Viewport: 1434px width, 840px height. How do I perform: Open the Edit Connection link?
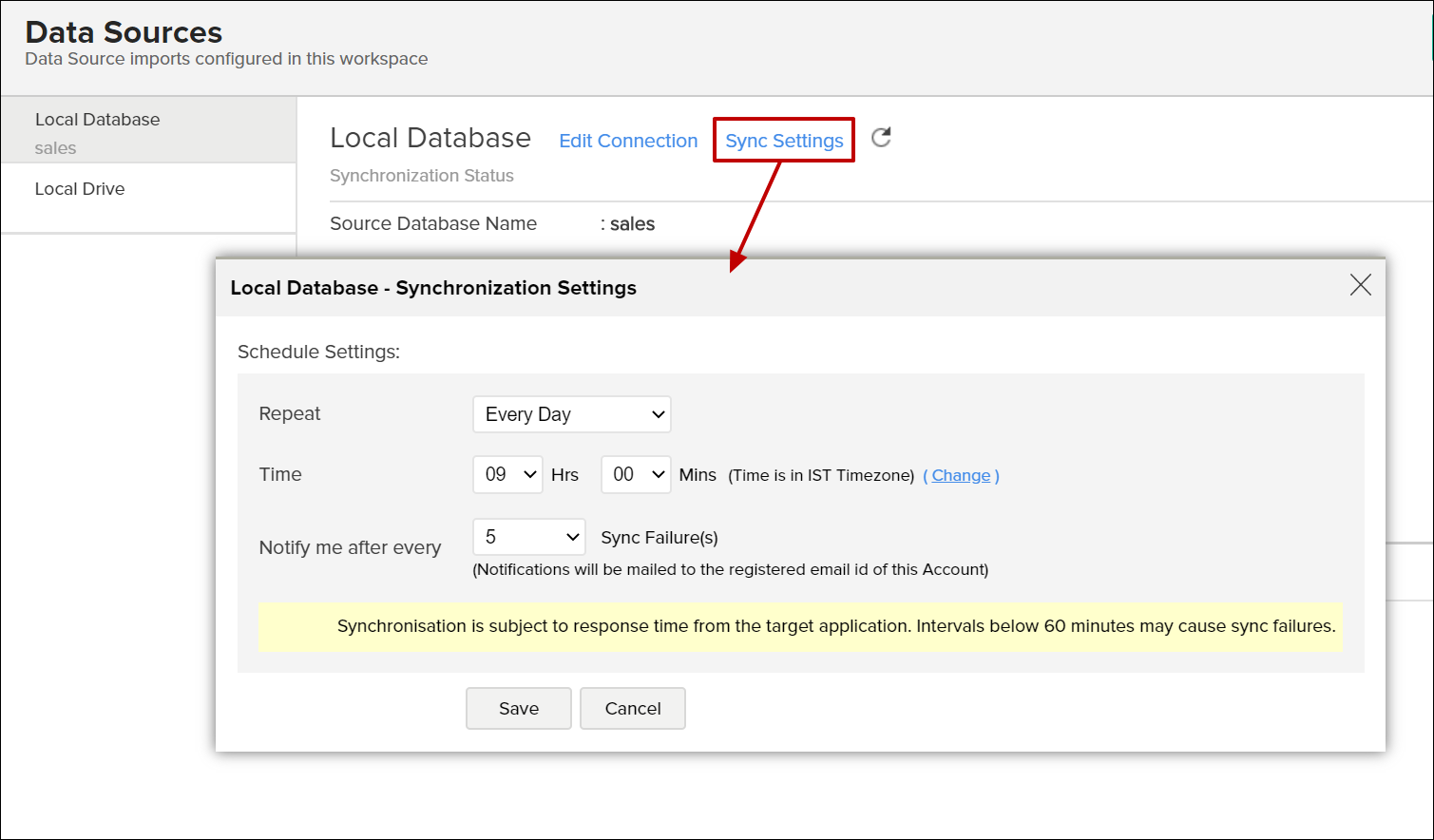tap(628, 141)
